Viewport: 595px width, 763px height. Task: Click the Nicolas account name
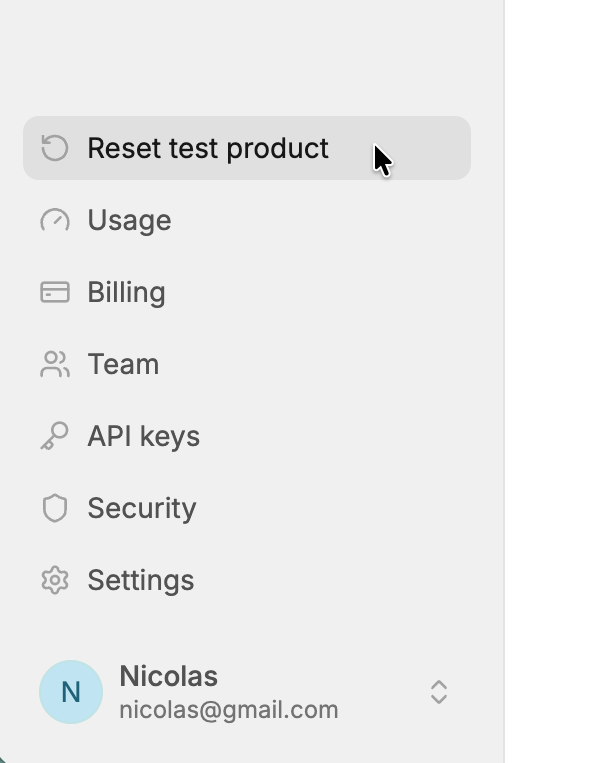pyautogui.click(x=168, y=676)
